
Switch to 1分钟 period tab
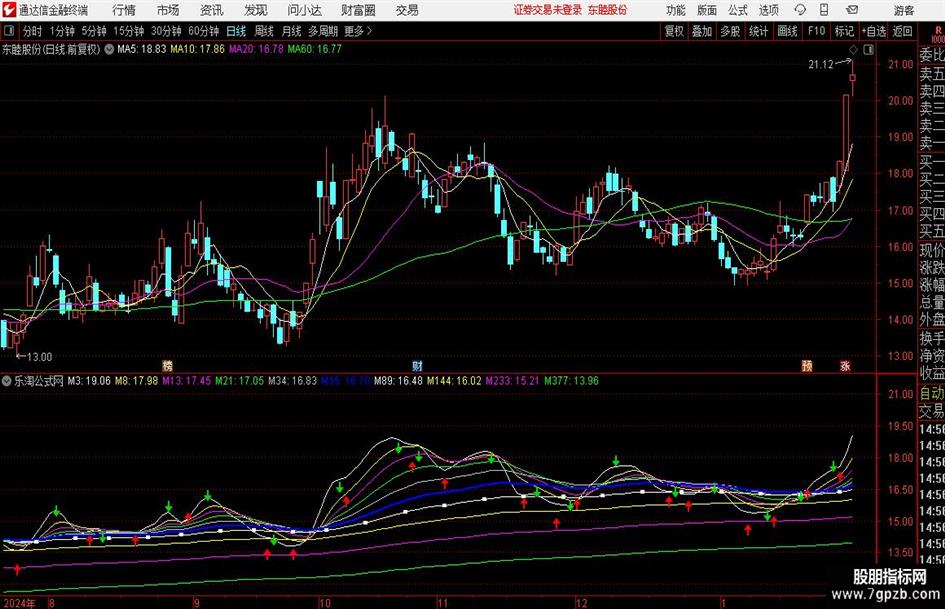pos(62,31)
